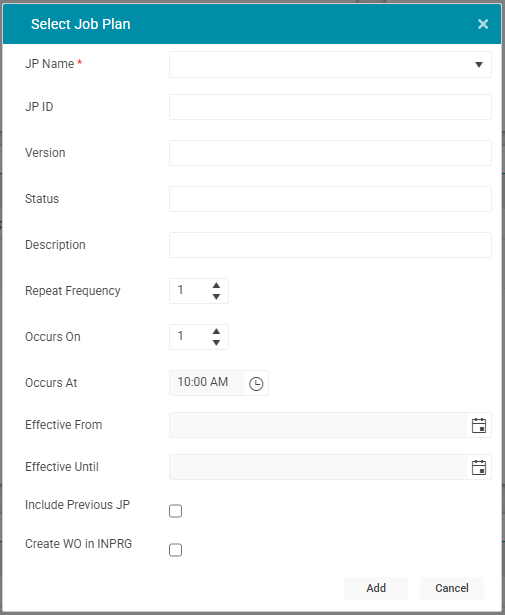505x615 pixels.
Task: Focus the JP ID text field
Action: [x=330, y=107]
